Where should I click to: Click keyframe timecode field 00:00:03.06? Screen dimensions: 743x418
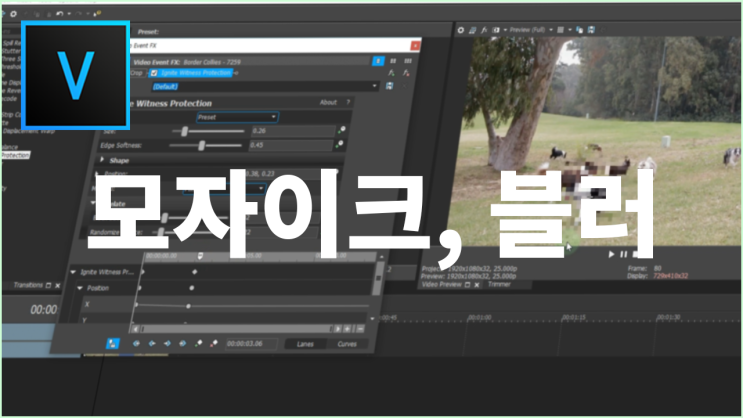pos(251,344)
